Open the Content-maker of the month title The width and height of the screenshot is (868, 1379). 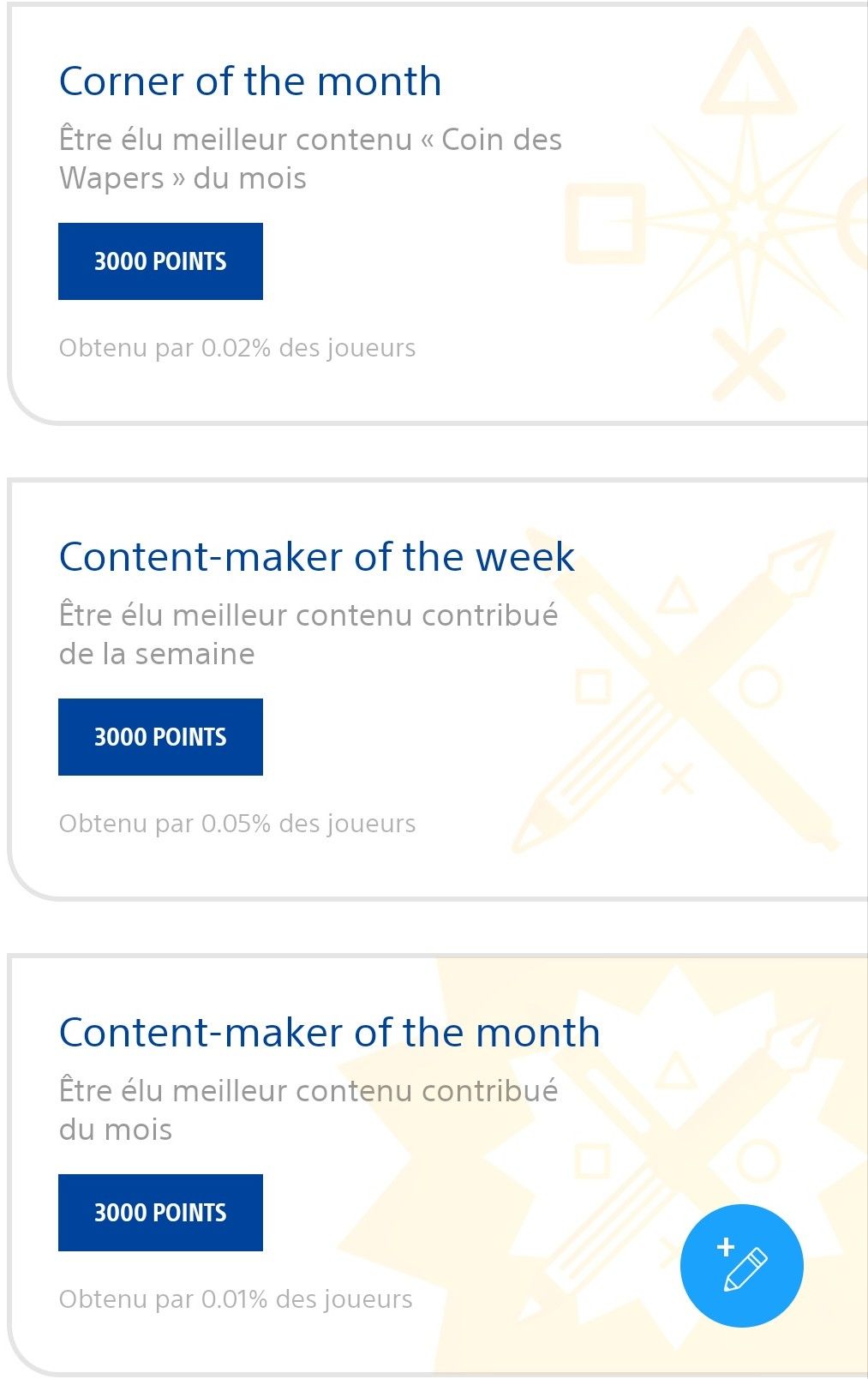(329, 1033)
